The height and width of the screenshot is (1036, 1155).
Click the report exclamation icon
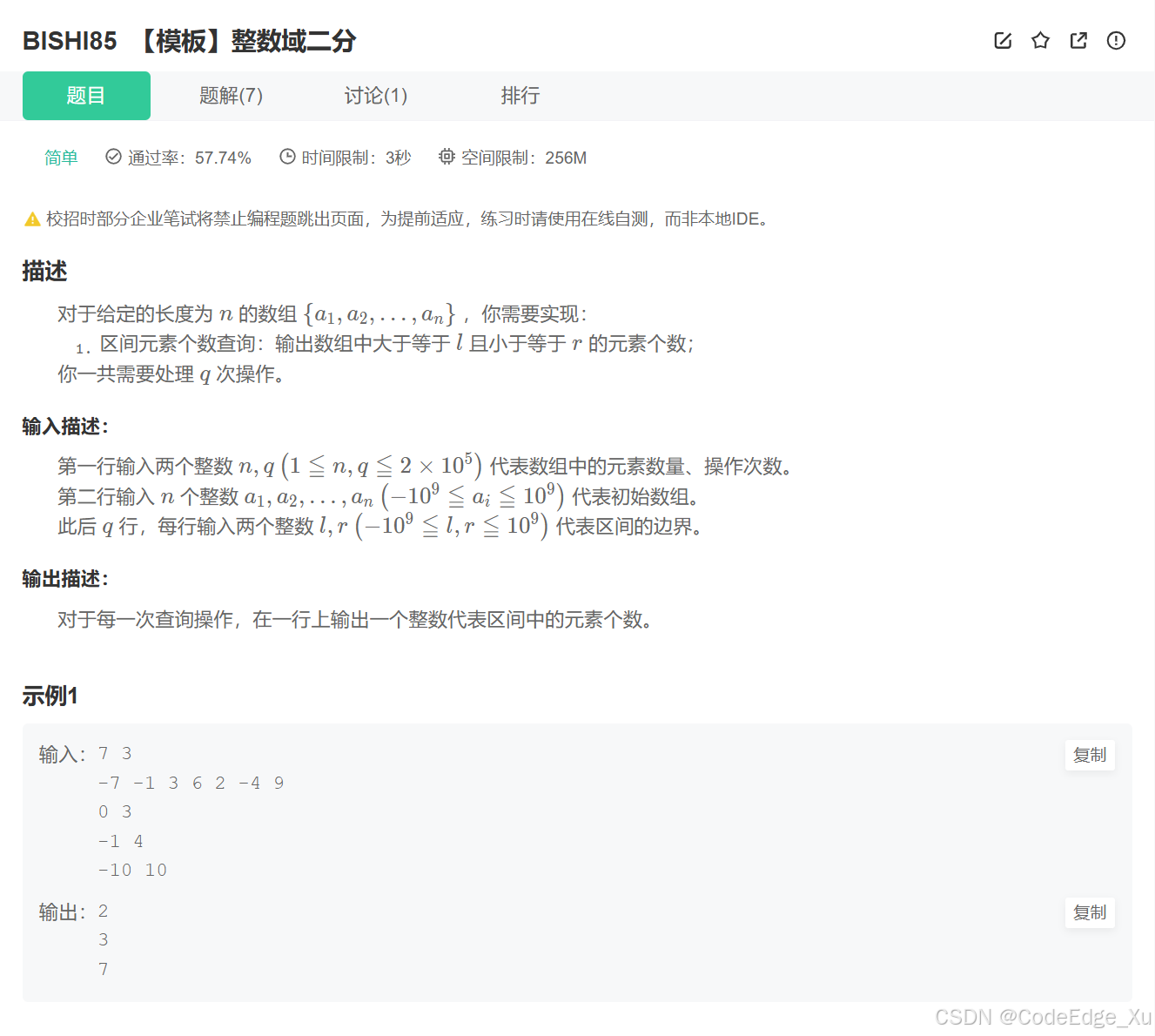[x=1116, y=40]
